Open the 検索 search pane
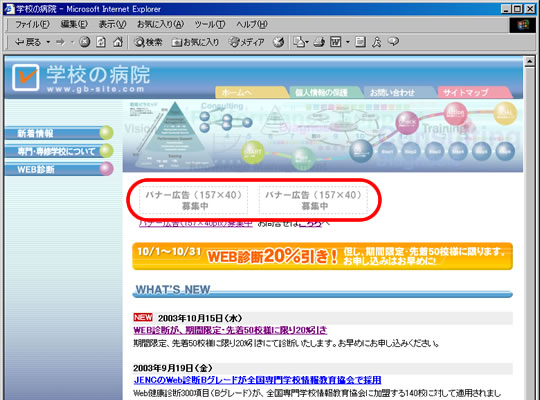Image resolution: width=540 pixels, height=400 pixels. point(148,42)
